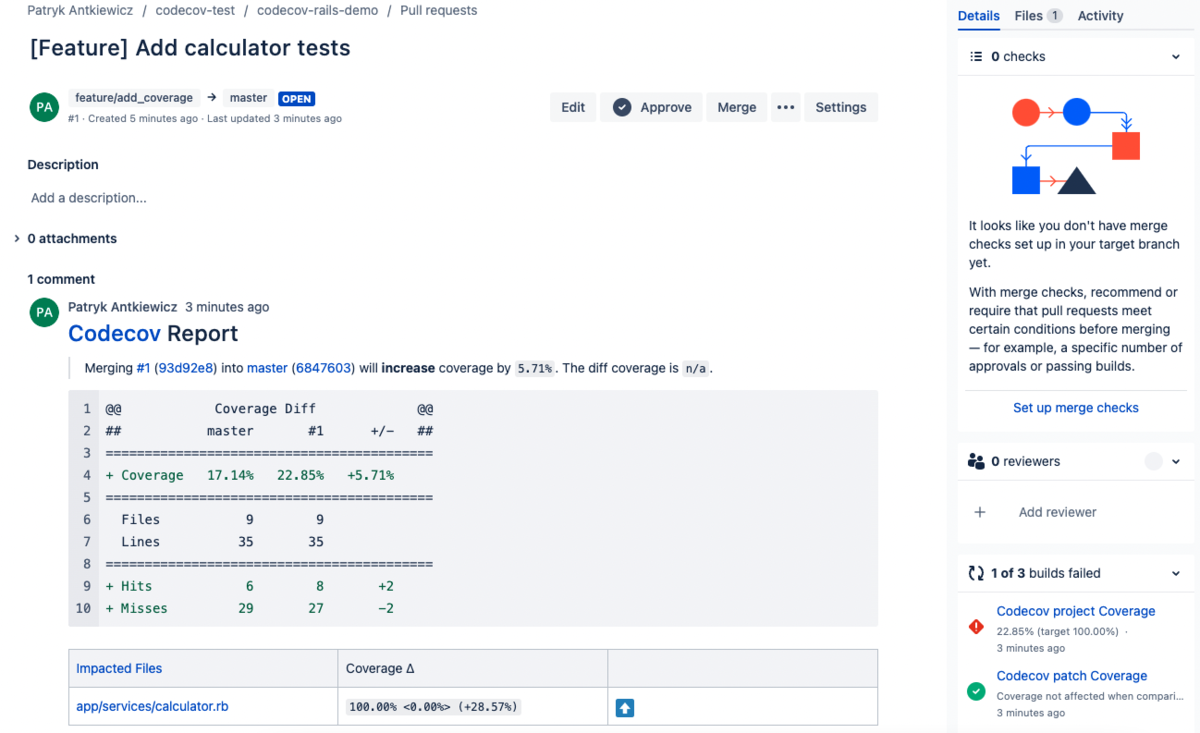Open the master branch link in comment
Viewport: 1200px width, 733px height.
tap(267, 368)
